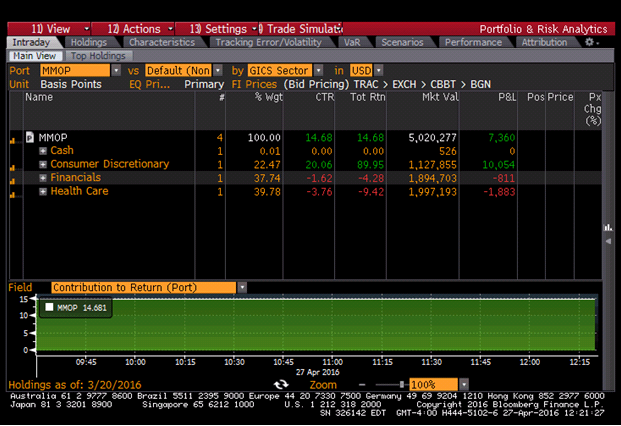Click the collapse arrow on right panel edge

pyautogui.click(x=607, y=228)
